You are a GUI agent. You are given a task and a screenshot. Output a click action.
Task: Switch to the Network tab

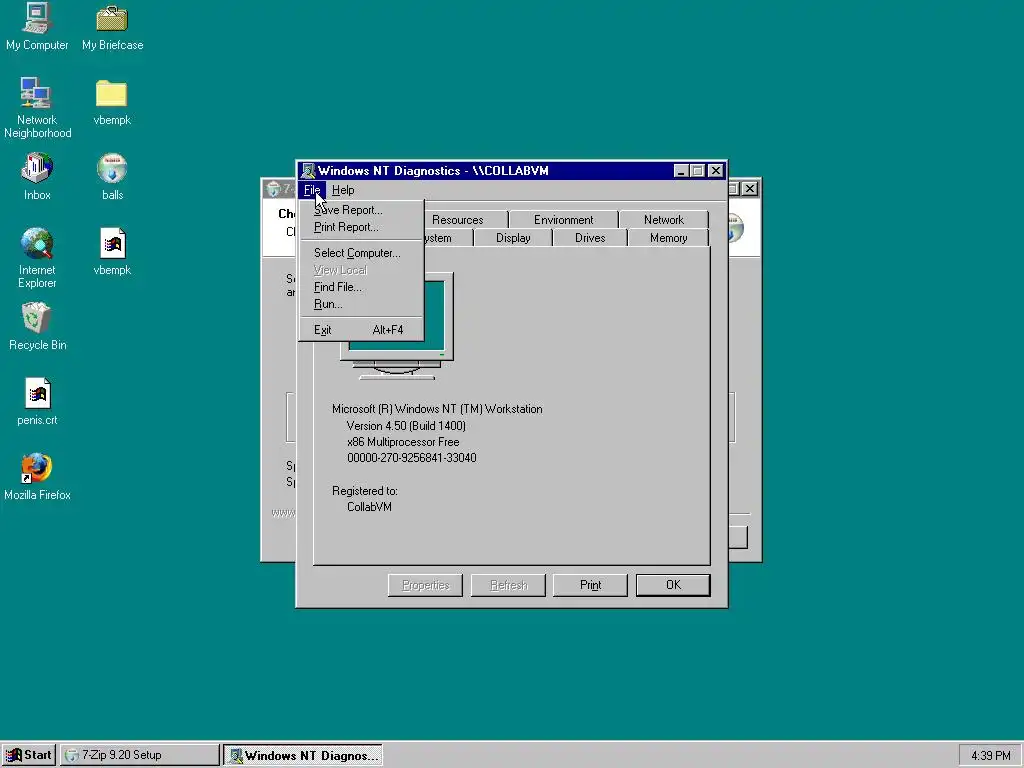[664, 220]
